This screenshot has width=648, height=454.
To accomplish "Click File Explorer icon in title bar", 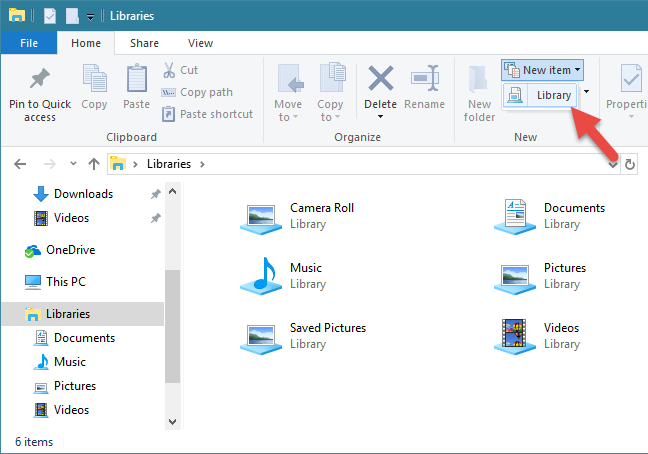I will click(17, 15).
